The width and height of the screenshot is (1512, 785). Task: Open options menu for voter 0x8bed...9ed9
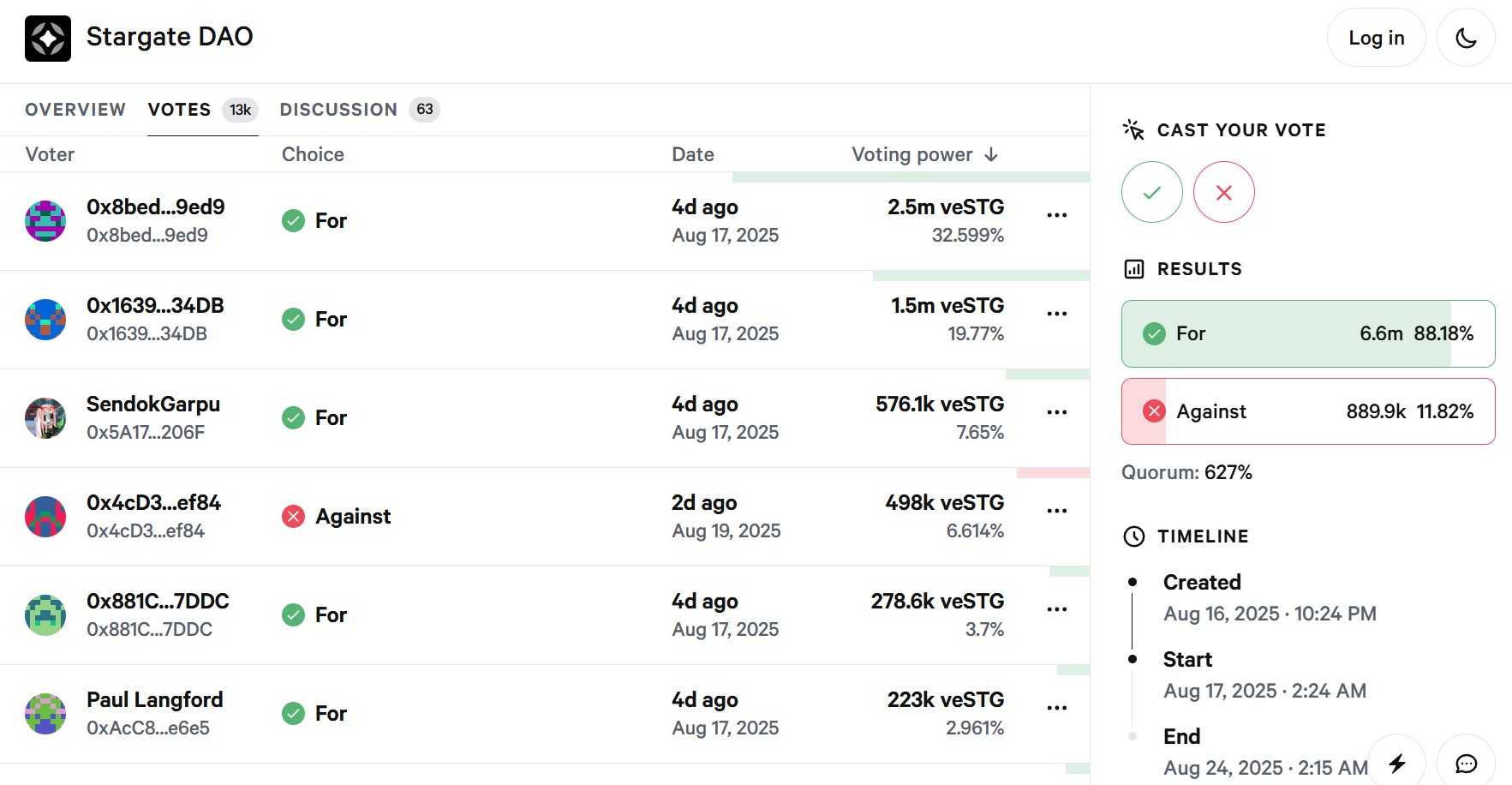[1056, 215]
